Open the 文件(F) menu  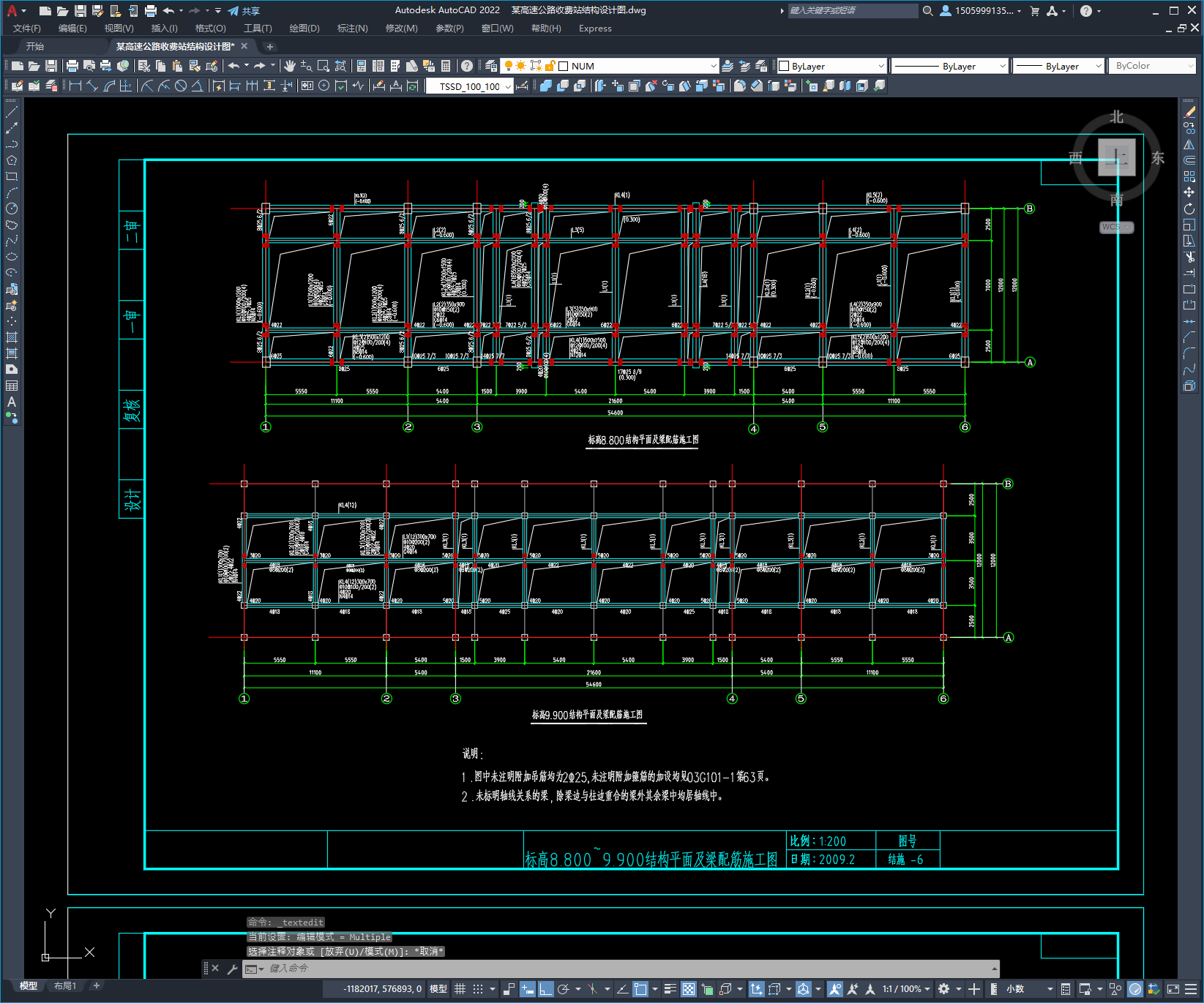27,29
